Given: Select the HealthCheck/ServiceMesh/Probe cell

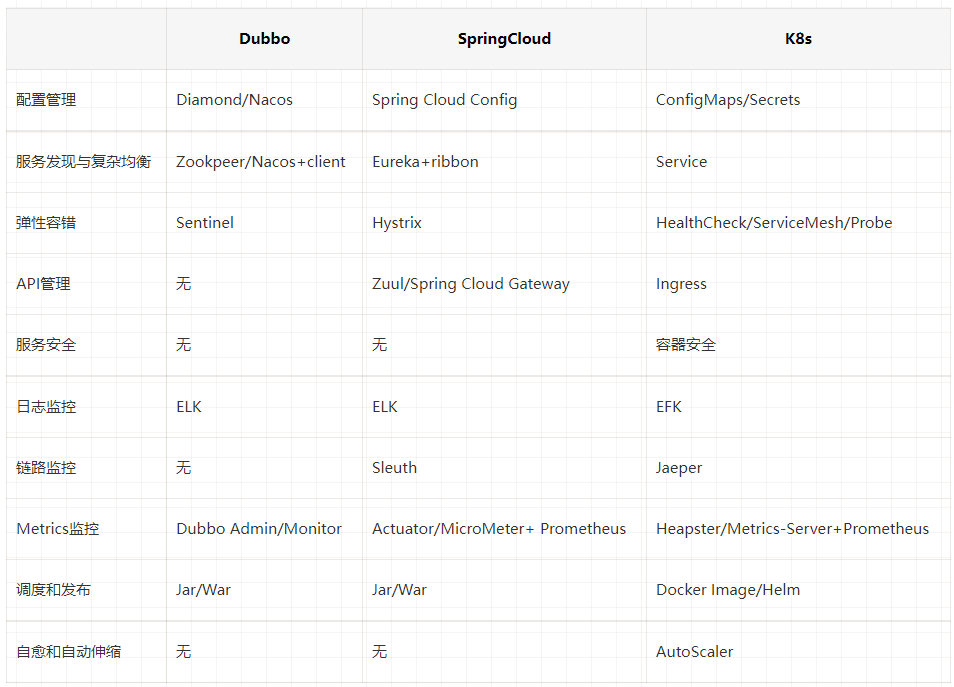Looking at the screenshot, I should pyautogui.click(x=773, y=223).
